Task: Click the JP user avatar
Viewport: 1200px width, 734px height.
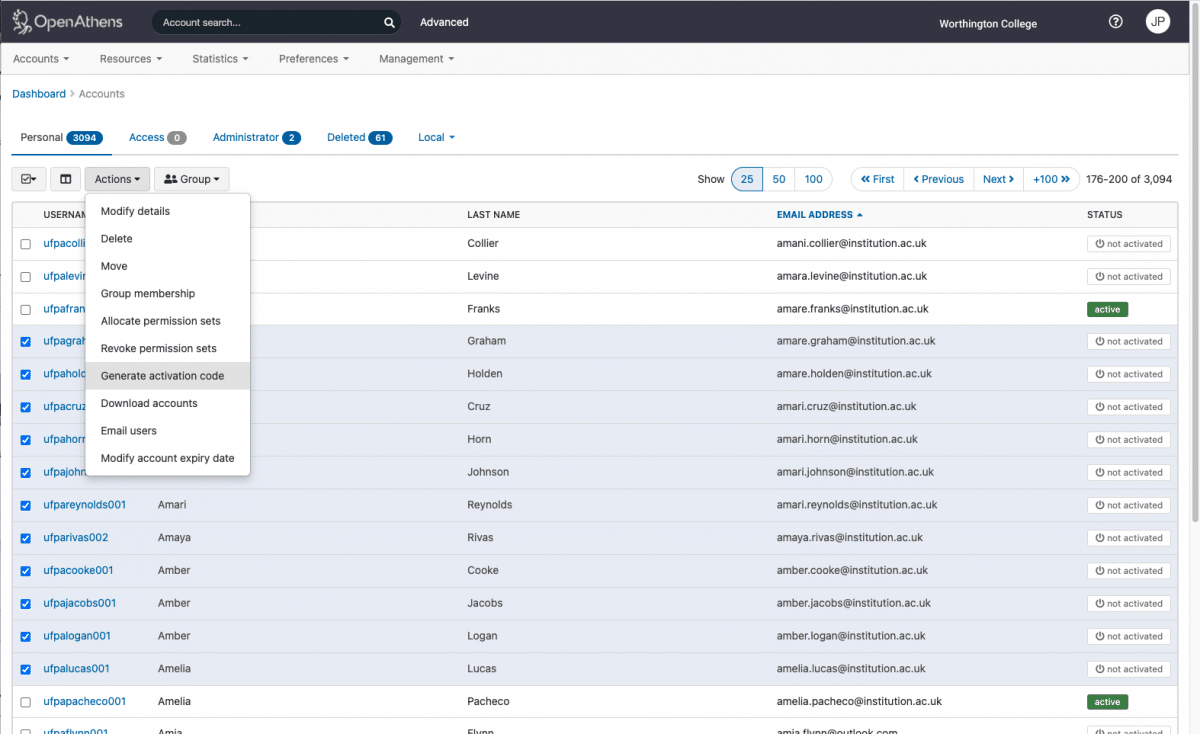Action: click(x=1157, y=21)
